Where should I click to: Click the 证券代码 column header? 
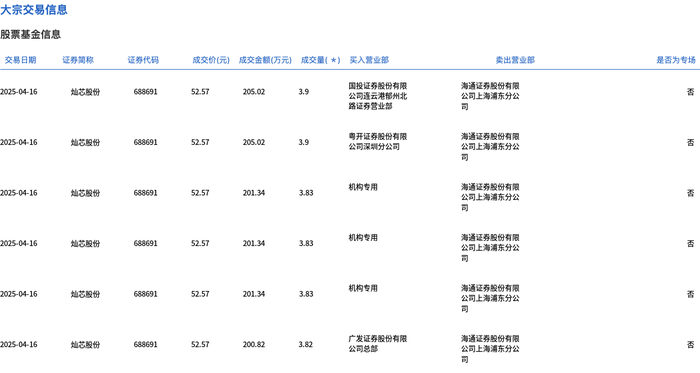[x=143, y=60]
